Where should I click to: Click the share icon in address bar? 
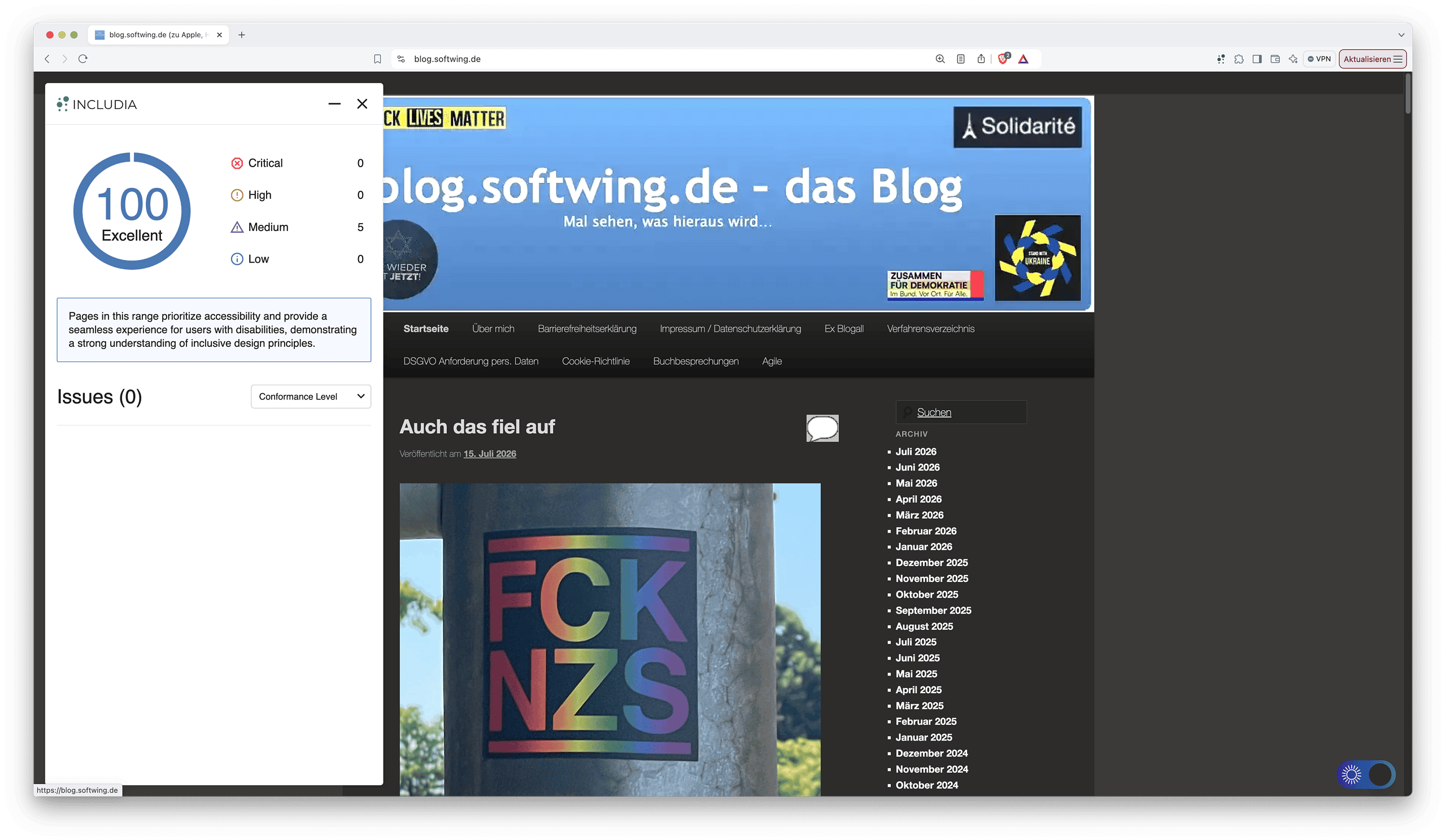tap(981, 59)
